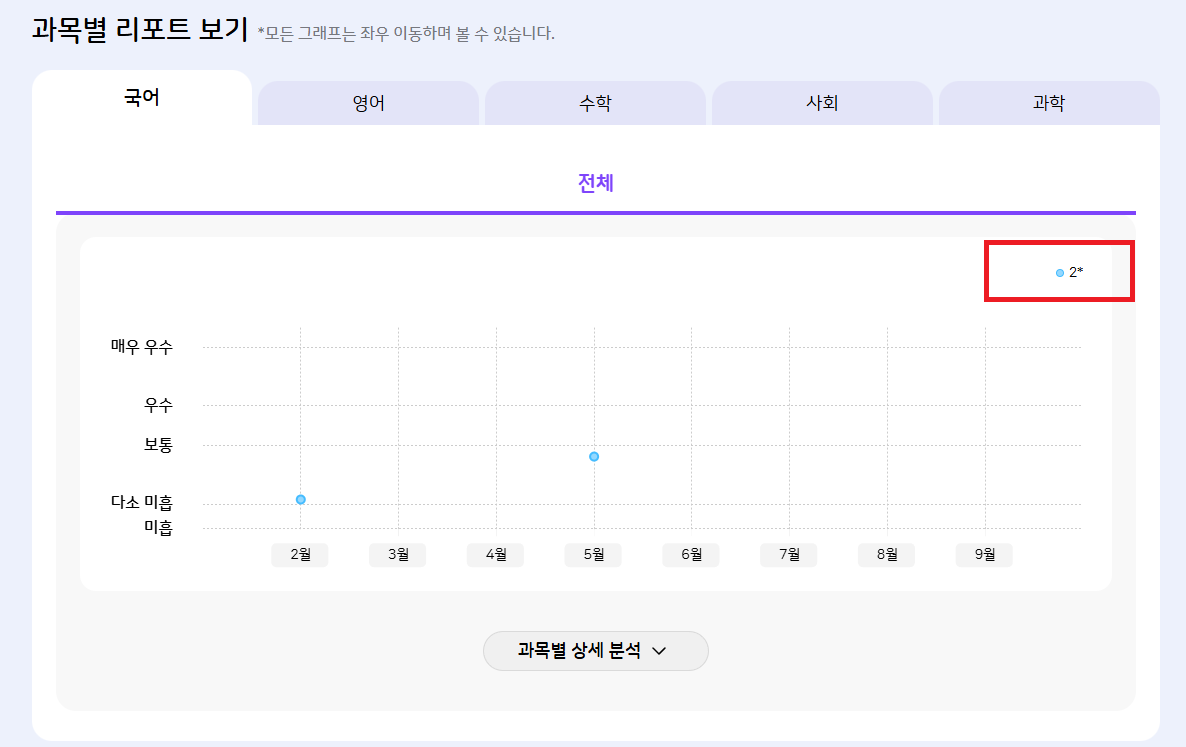This screenshot has height=747, width=1186.
Task: Click the 4월 month label
Action: point(496,555)
